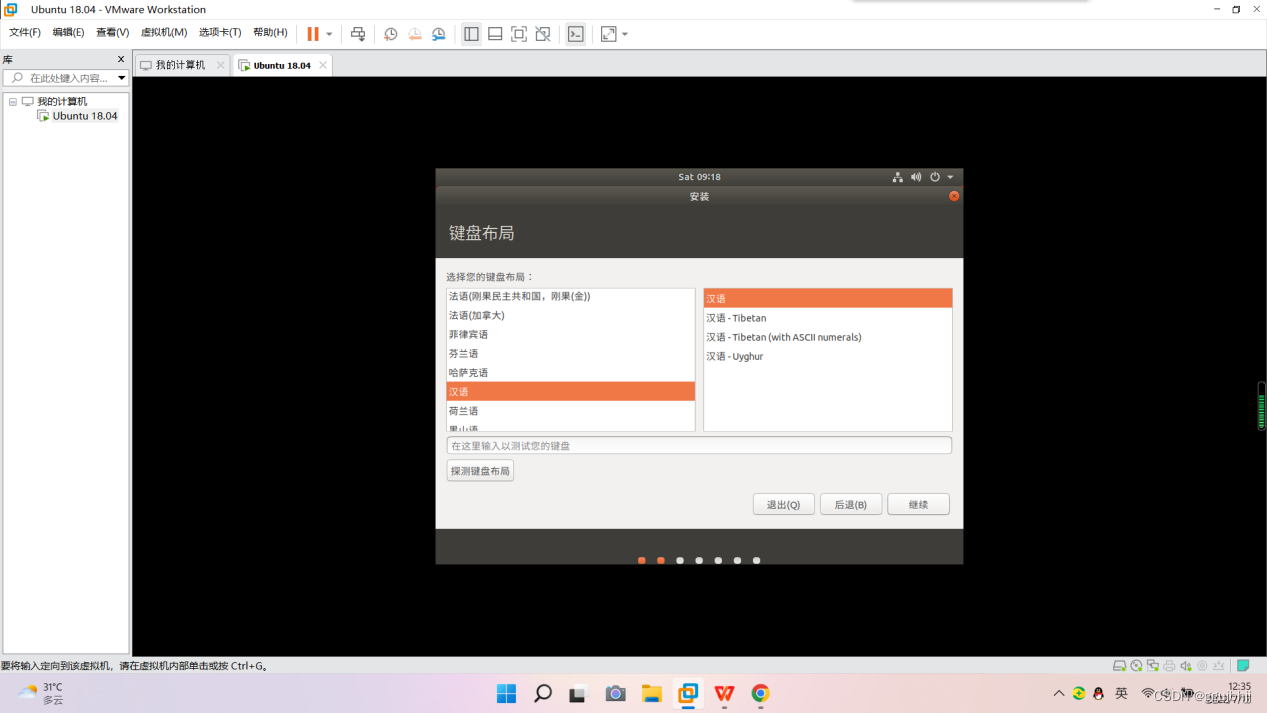Viewport: 1267px width, 713px height.
Task: Click the Ubuntu network icon in top bar
Action: 897,177
